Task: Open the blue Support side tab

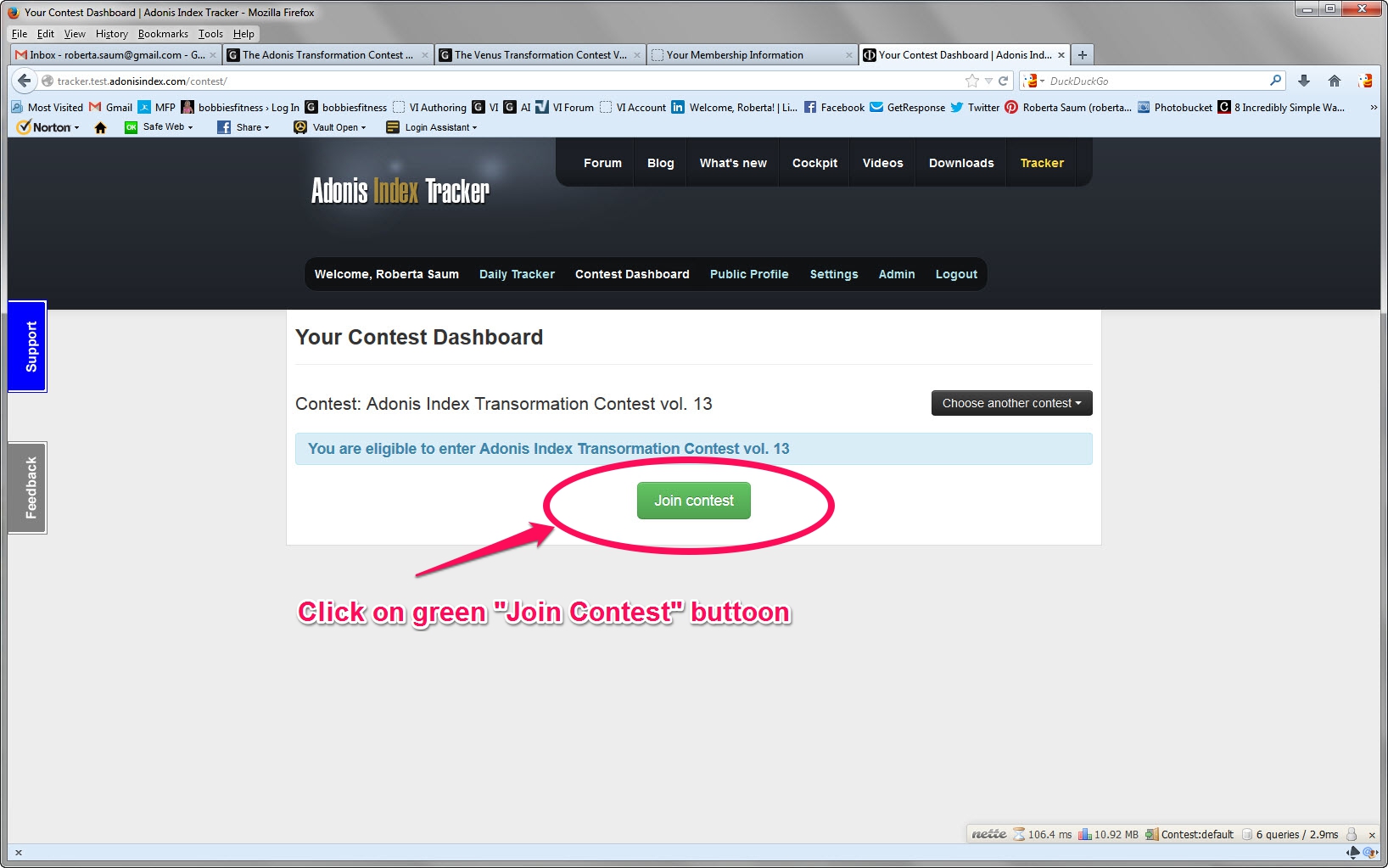Action: tap(27, 346)
